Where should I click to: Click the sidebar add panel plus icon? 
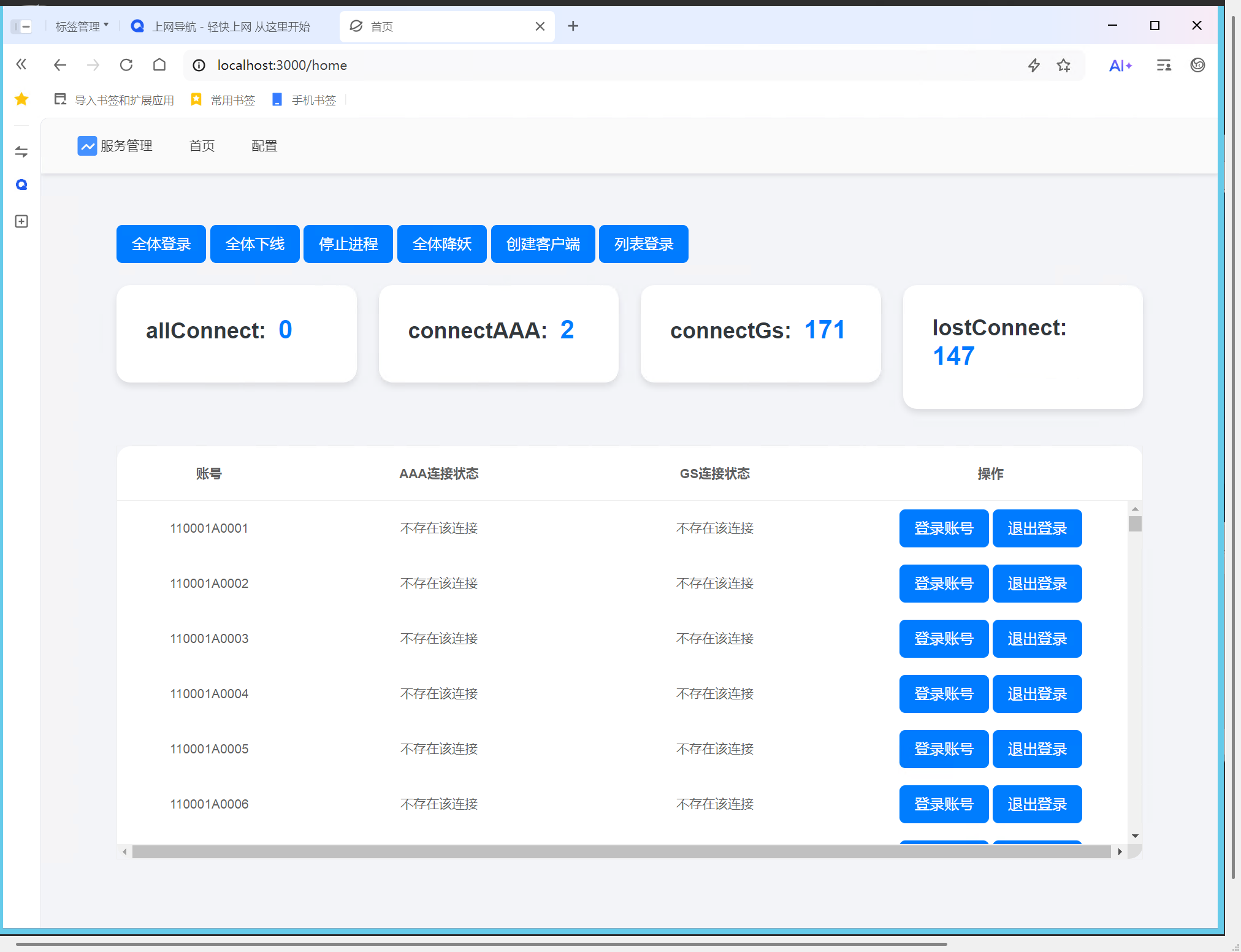click(21, 221)
